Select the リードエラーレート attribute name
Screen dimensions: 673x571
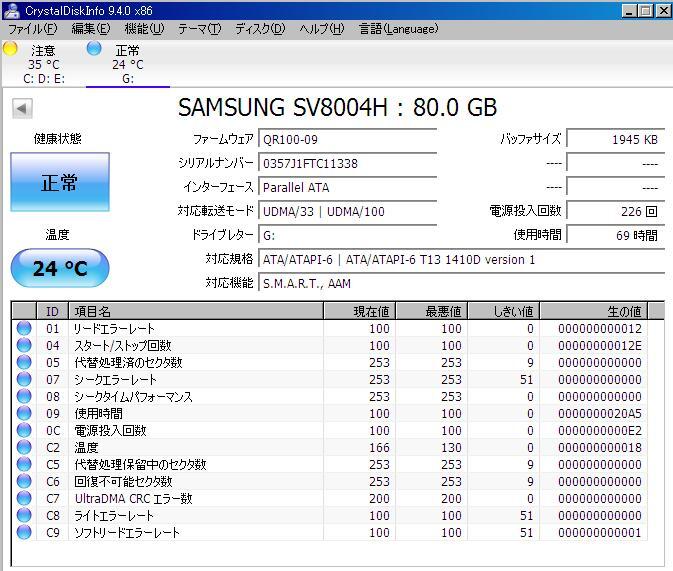point(114,329)
